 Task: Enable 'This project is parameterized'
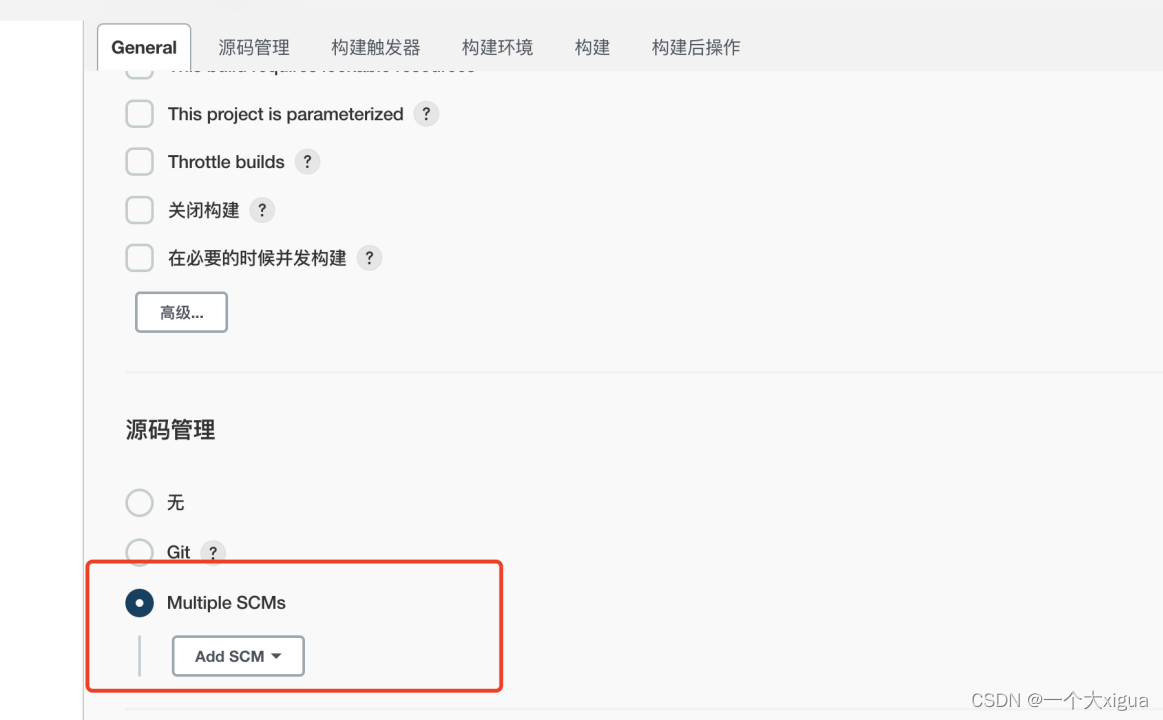coord(139,114)
